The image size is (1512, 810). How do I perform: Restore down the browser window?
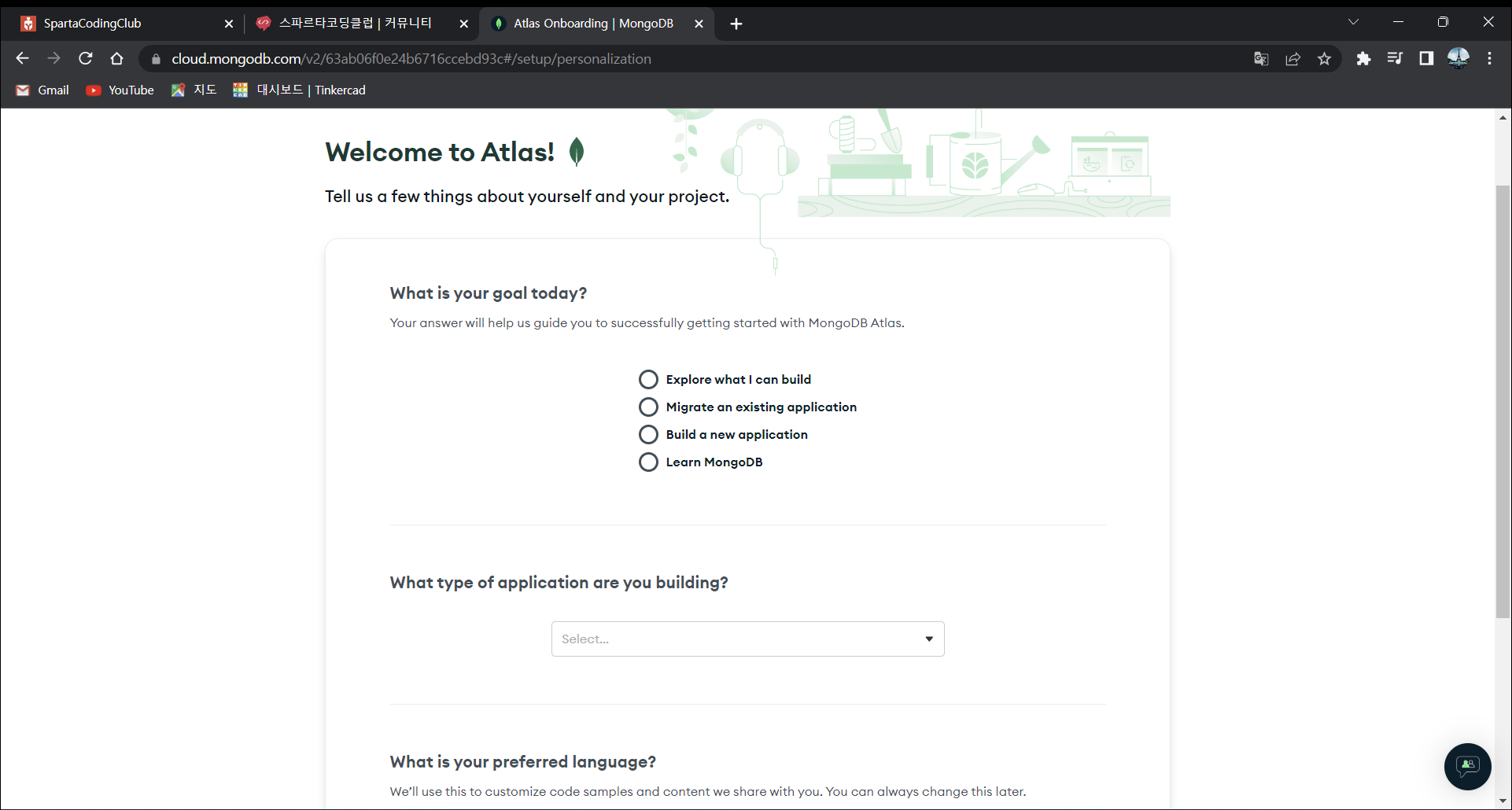point(1443,22)
